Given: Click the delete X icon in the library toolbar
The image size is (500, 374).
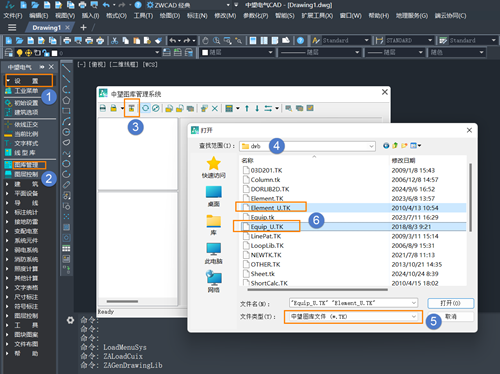Looking at the screenshot, I should point(215,108).
